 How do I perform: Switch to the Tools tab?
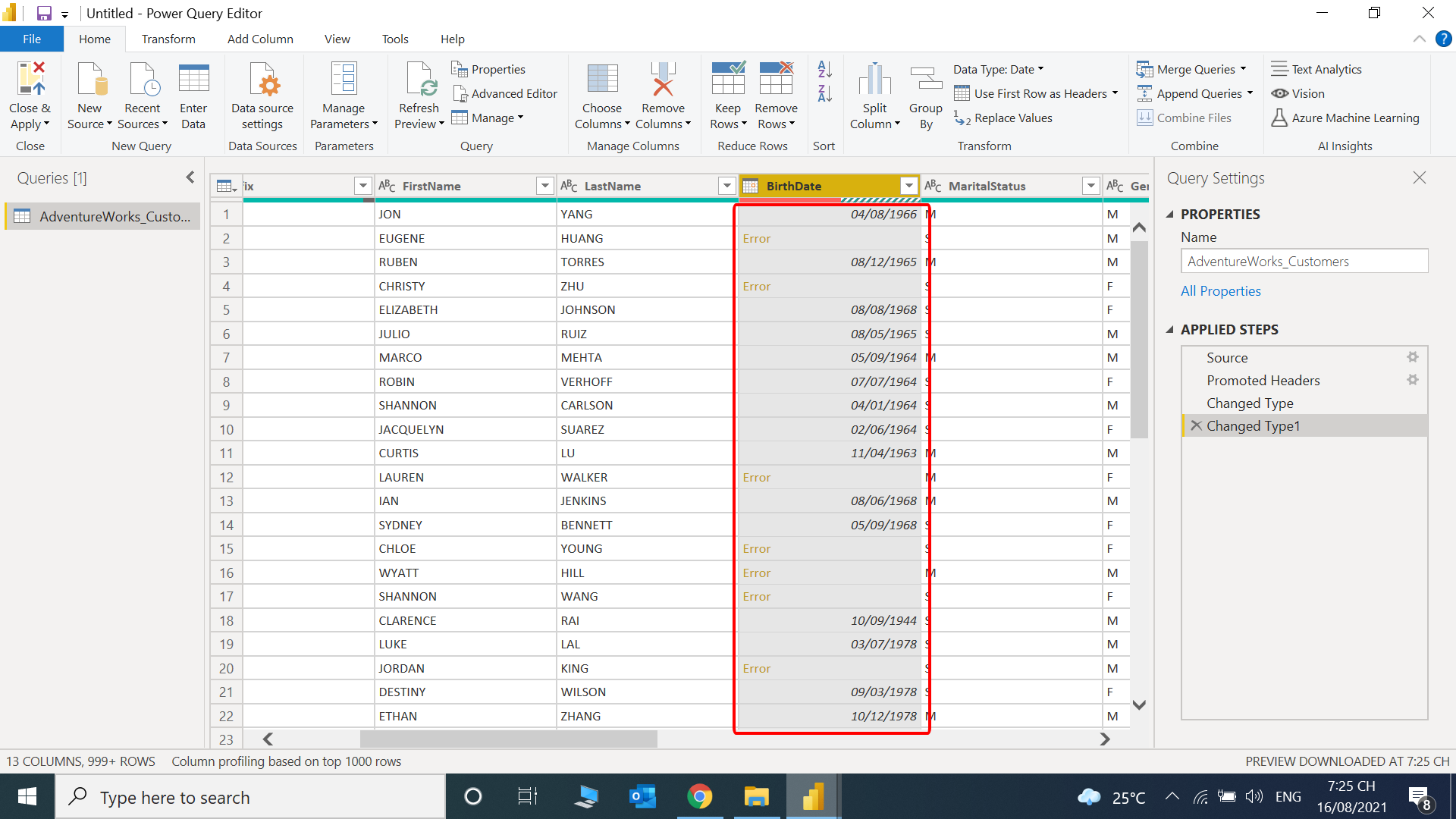point(395,39)
